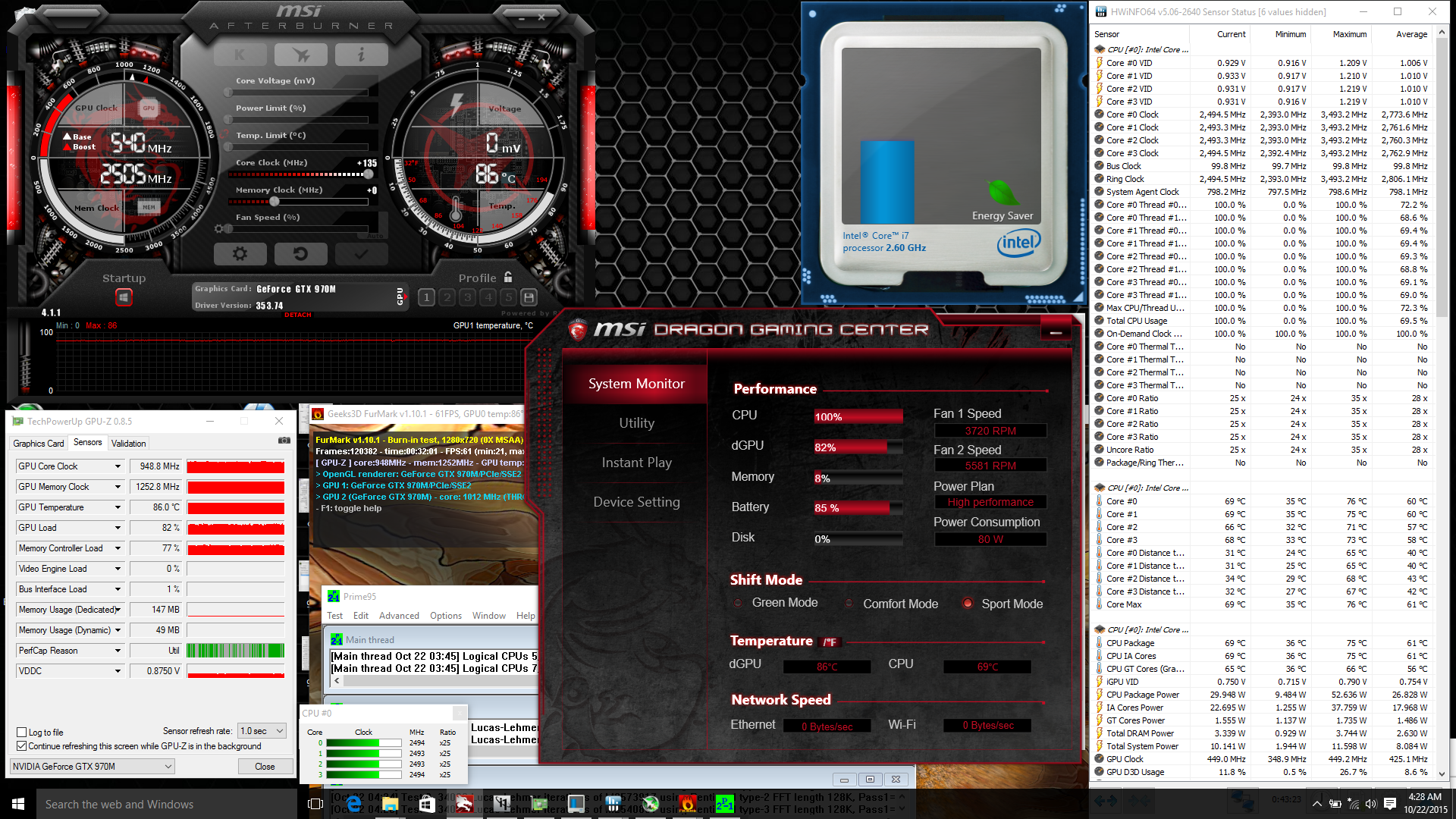Toggle the temperature °F unit in Dragon Gaming Center
This screenshot has height=819, width=1456.
tap(830, 642)
